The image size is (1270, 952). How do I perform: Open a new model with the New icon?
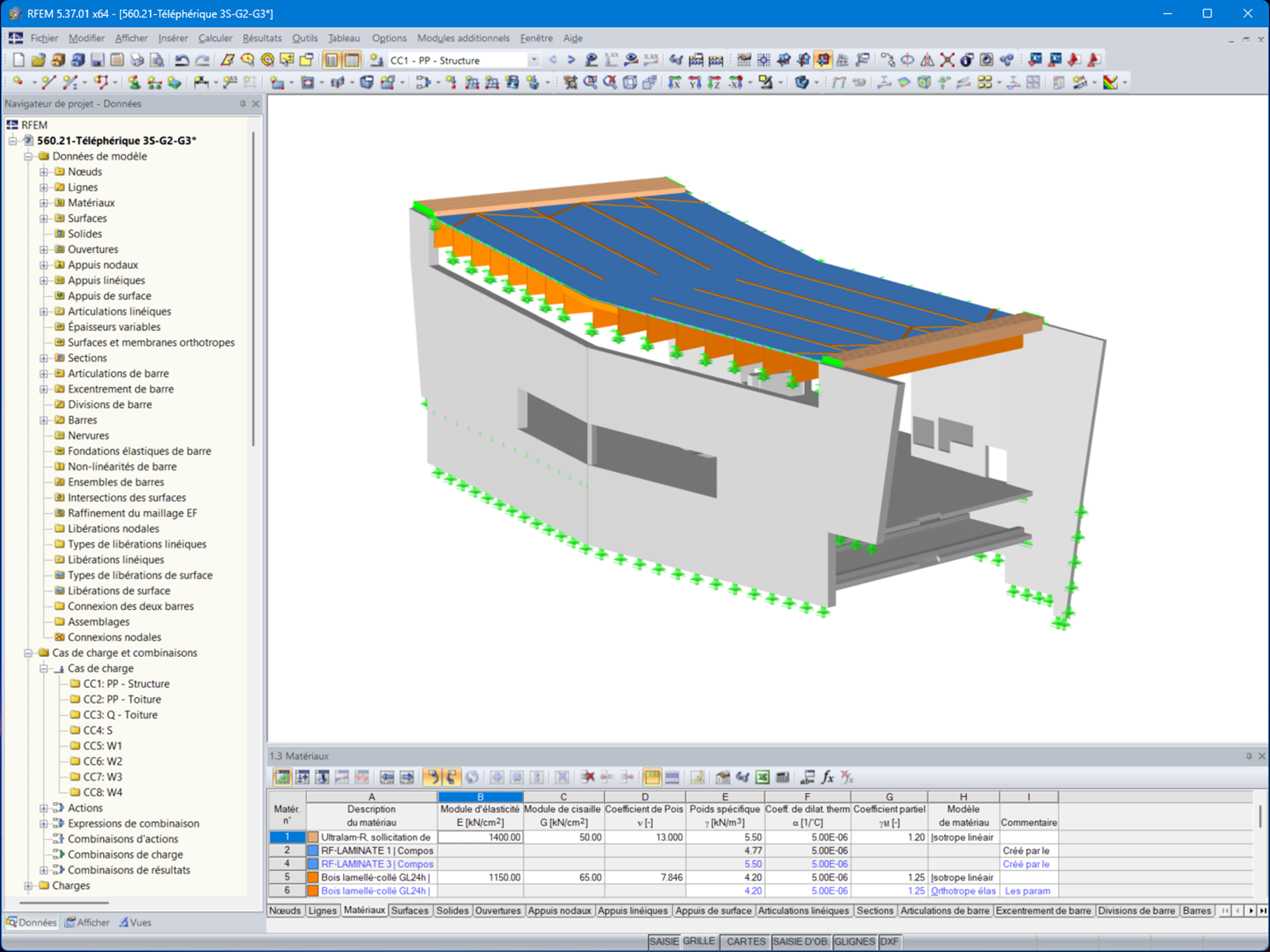17,59
